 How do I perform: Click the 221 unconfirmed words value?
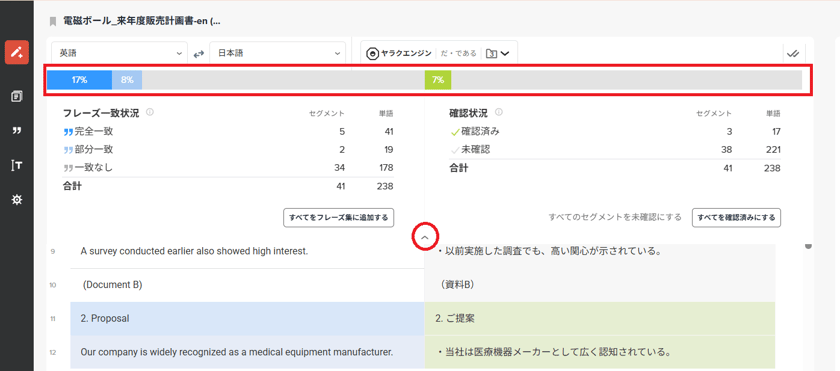773,149
